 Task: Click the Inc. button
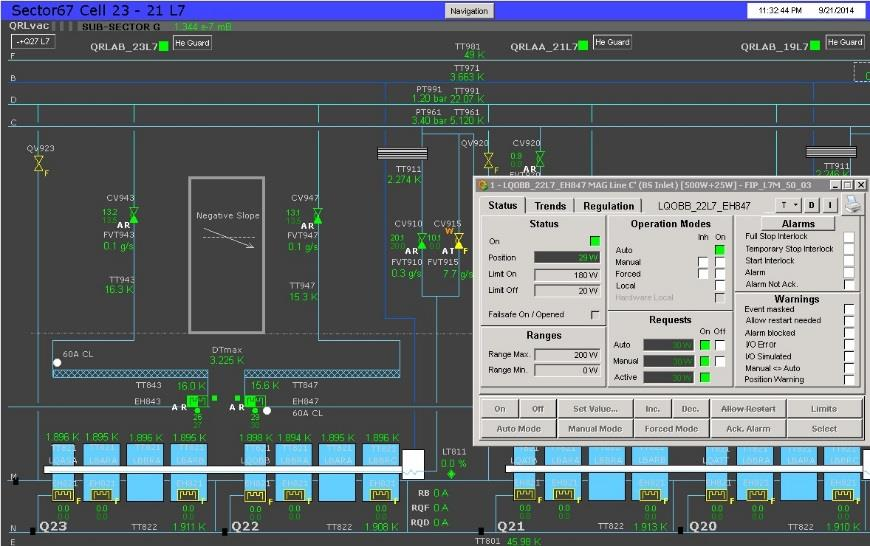(x=652, y=409)
